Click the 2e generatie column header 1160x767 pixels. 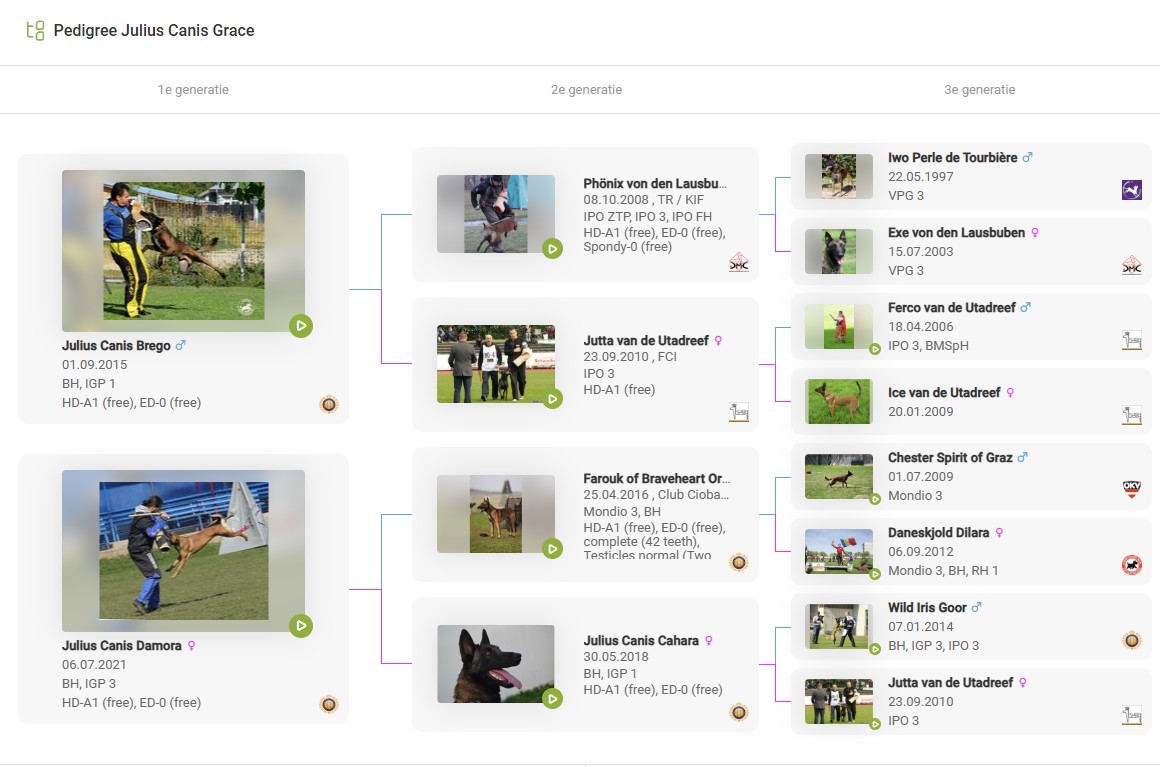tap(586, 90)
